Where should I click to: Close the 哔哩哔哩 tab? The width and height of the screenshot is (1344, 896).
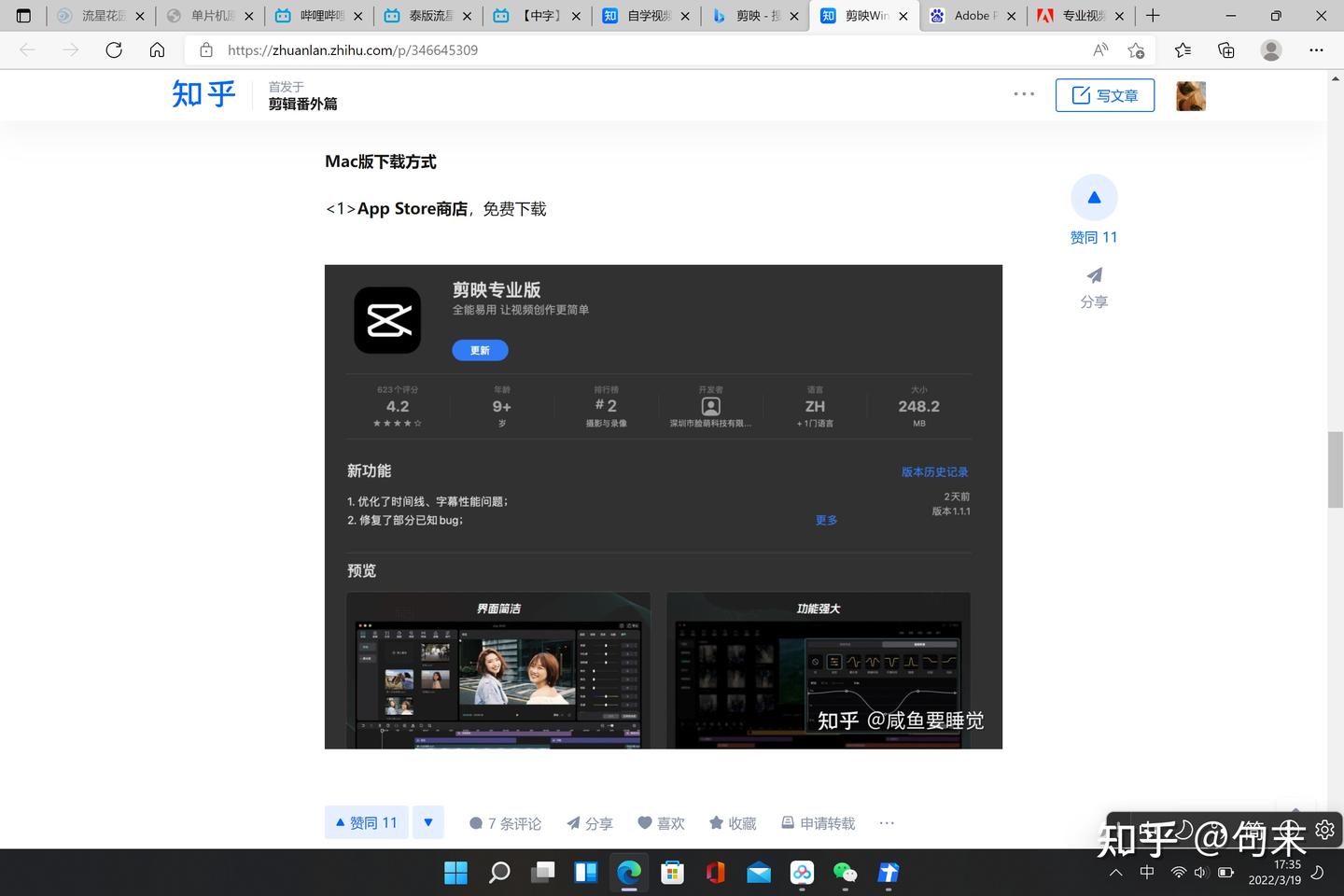coord(358,16)
